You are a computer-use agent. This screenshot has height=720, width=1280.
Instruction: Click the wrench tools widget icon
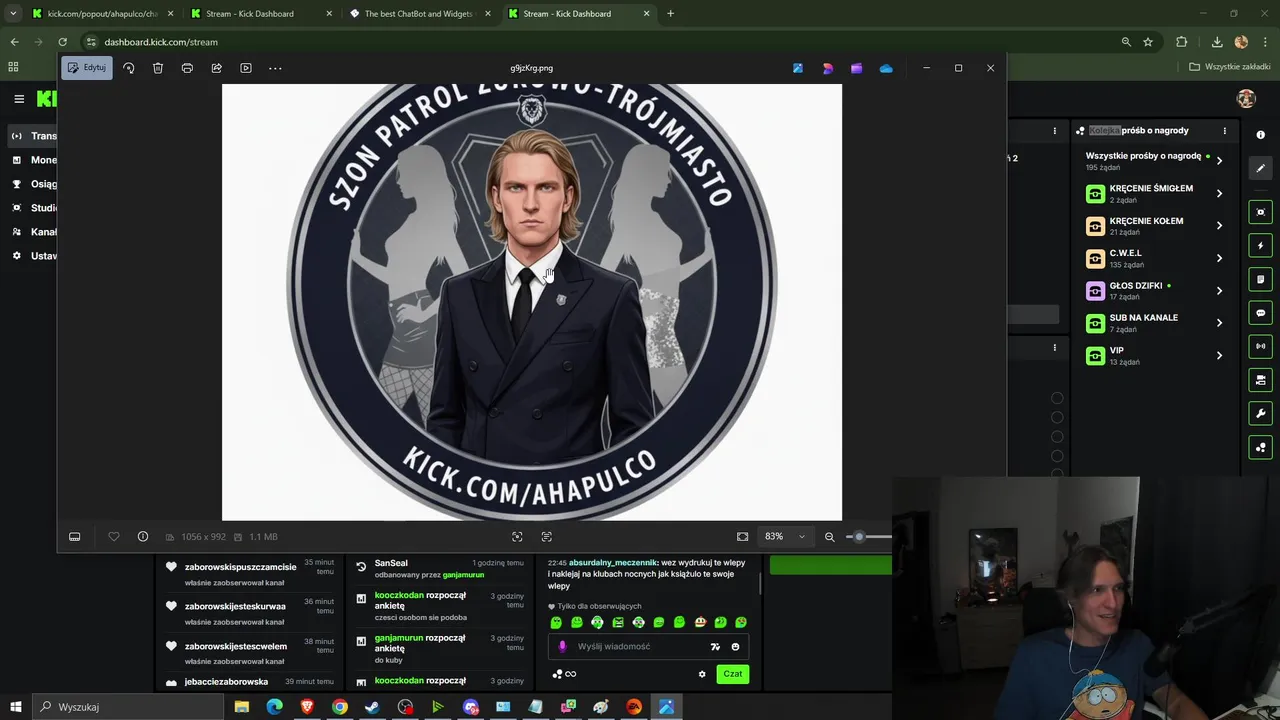point(1260,414)
